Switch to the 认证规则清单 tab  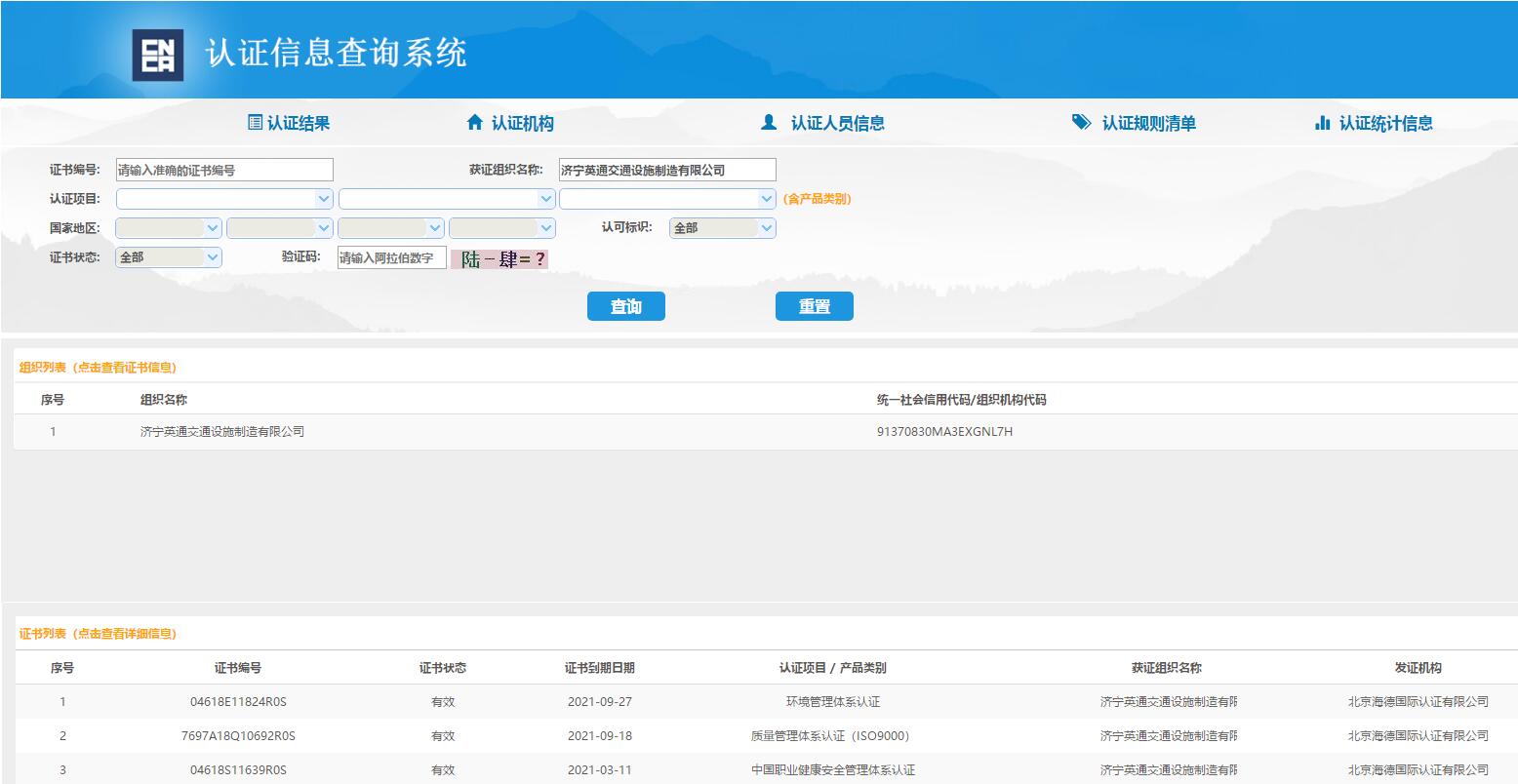click(1148, 123)
